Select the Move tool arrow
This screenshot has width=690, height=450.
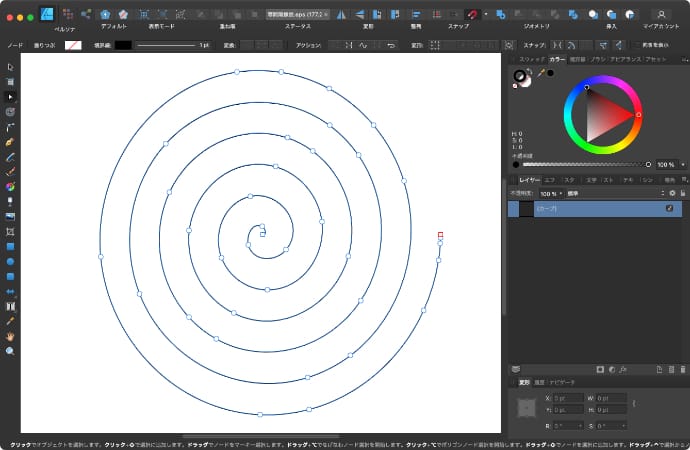10,67
